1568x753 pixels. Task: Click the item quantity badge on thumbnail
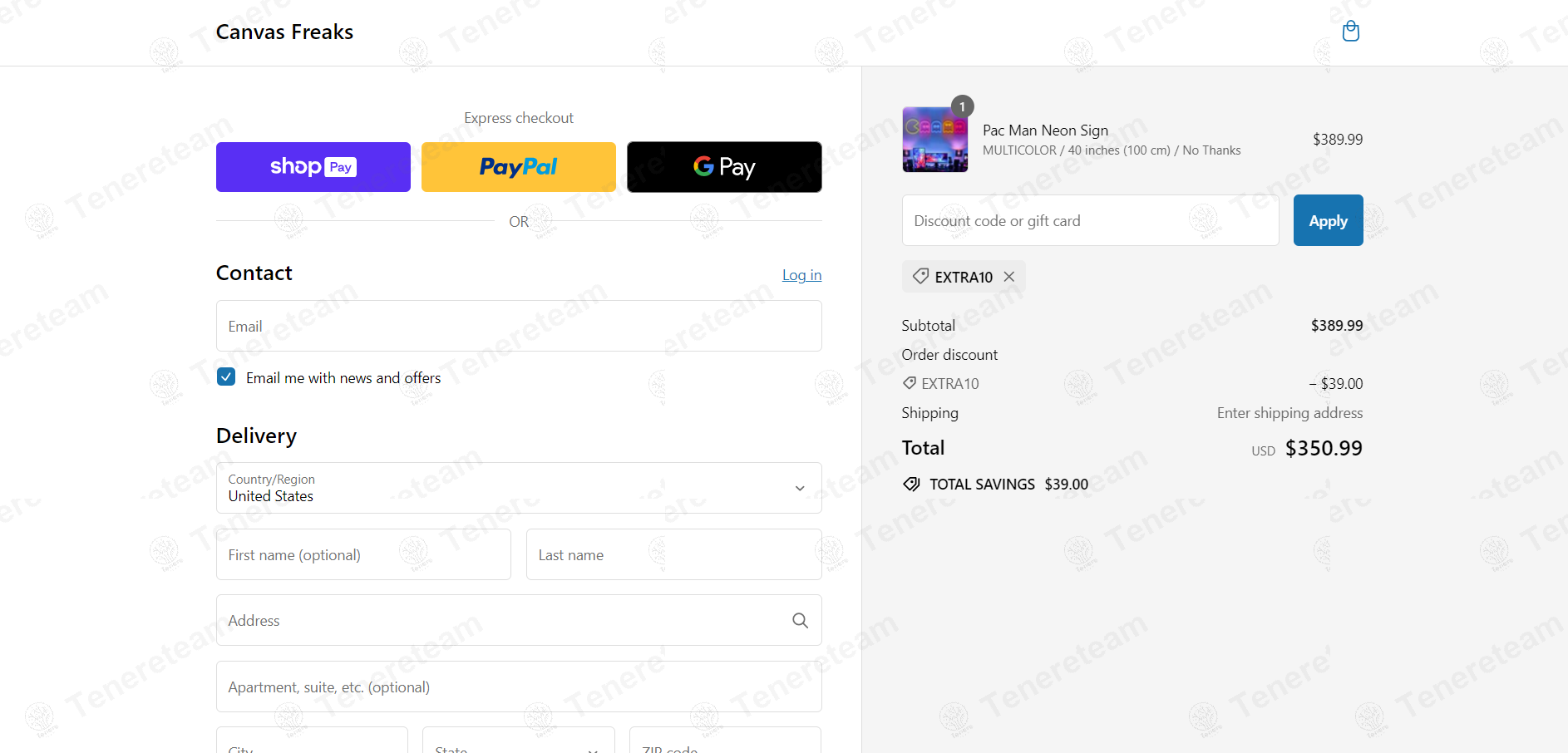tap(962, 106)
